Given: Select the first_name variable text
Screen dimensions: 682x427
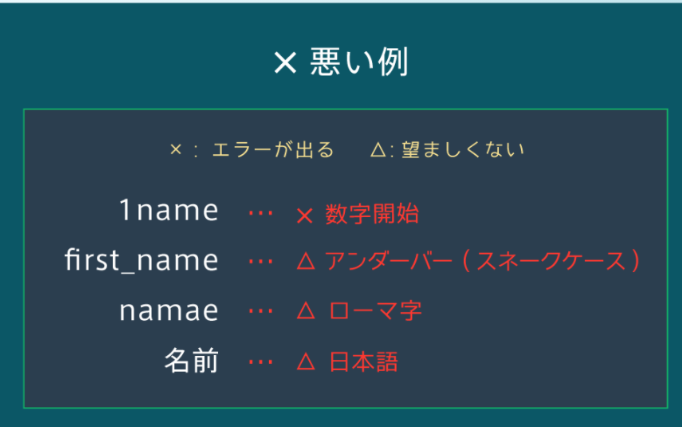Looking at the screenshot, I should pyautogui.click(x=141, y=260).
